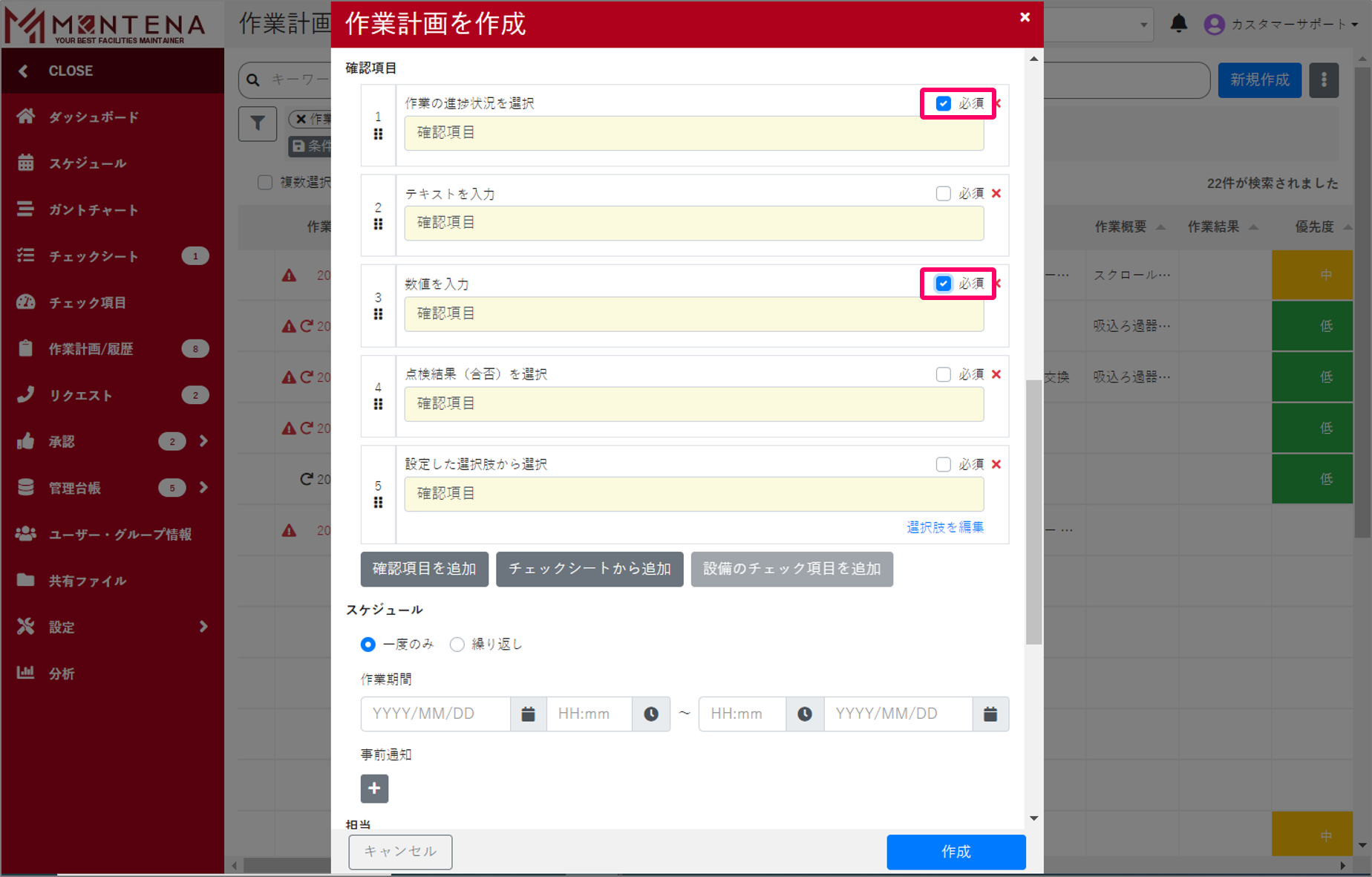Go to ガントチャート in the sidebar

coord(94,210)
